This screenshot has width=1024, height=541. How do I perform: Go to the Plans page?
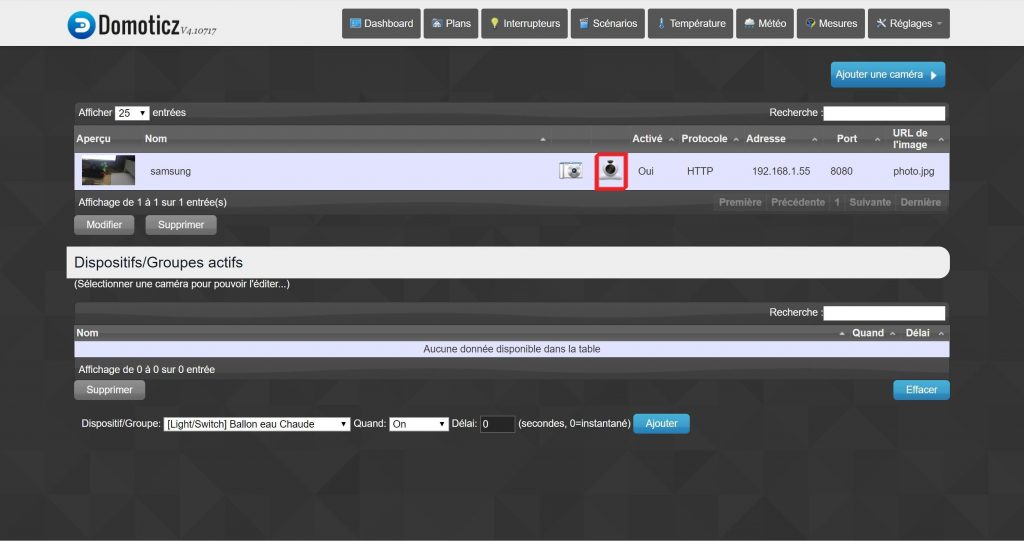[x=450, y=24]
